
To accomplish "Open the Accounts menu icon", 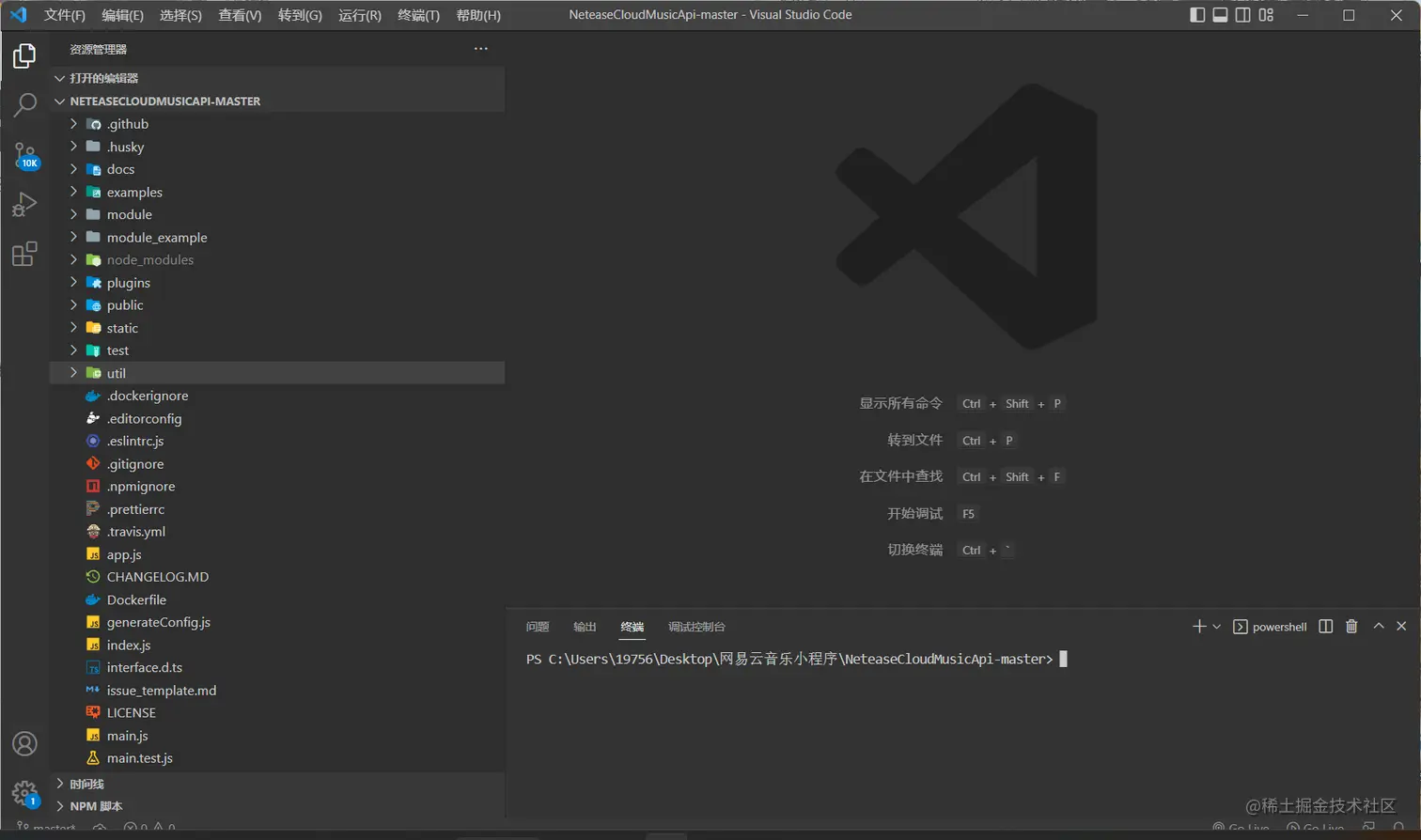I will (x=24, y=744).
